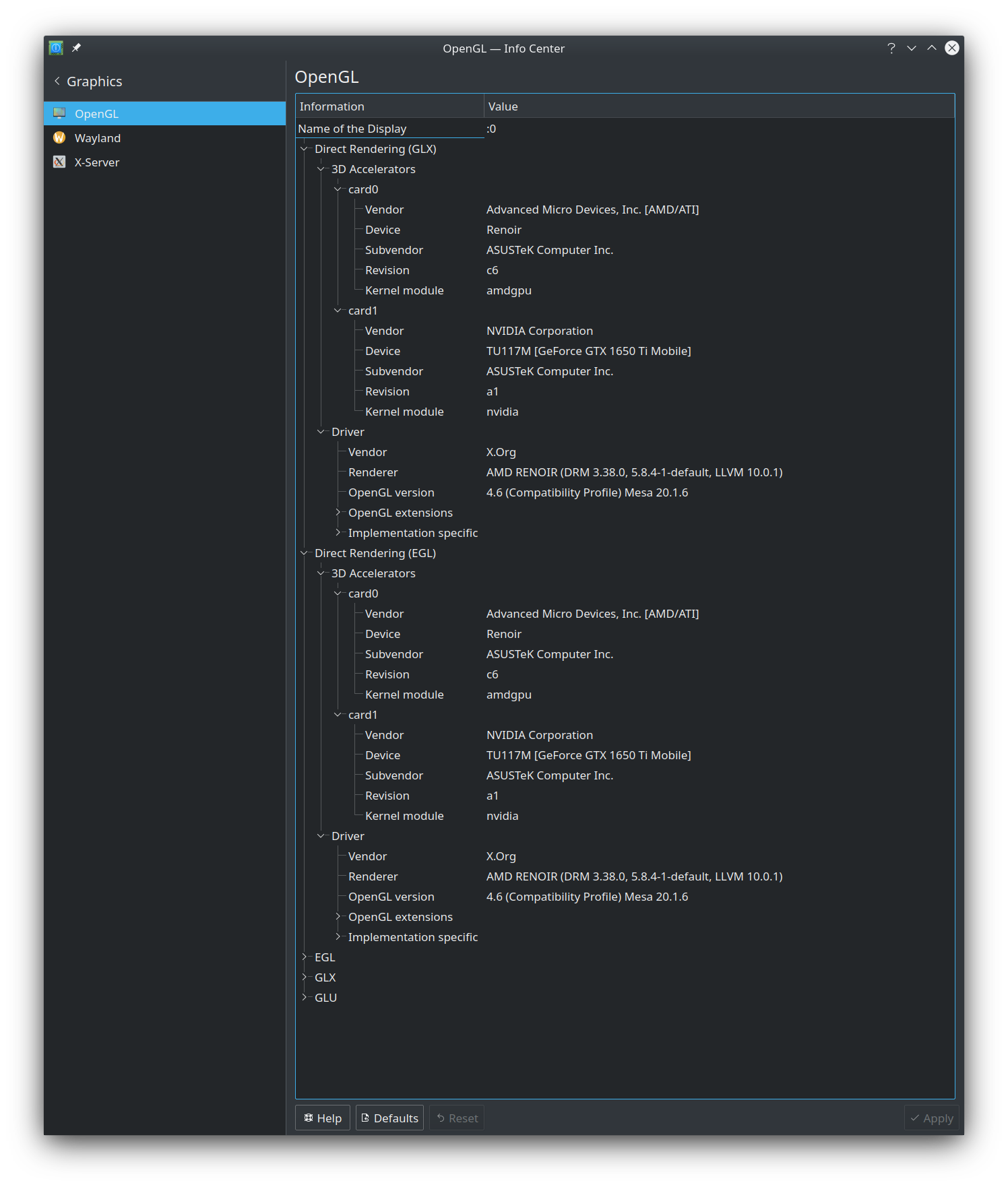The width and height of the screenshot is (1008, 1187).
Task: Collapse card0 under EGL
Action: (x=338, y=593)
